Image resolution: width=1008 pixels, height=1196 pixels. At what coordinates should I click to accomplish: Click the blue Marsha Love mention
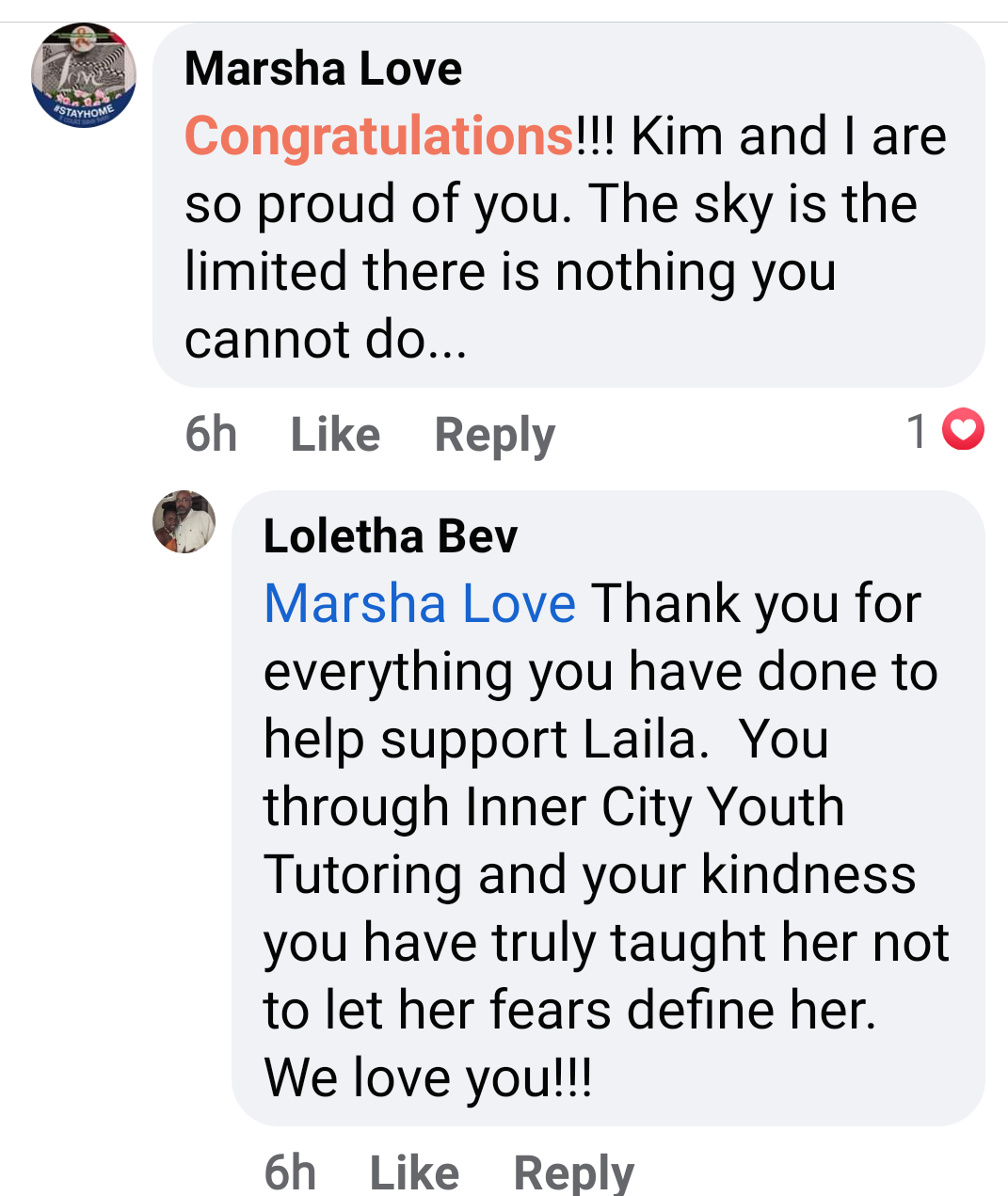point(420,603)
